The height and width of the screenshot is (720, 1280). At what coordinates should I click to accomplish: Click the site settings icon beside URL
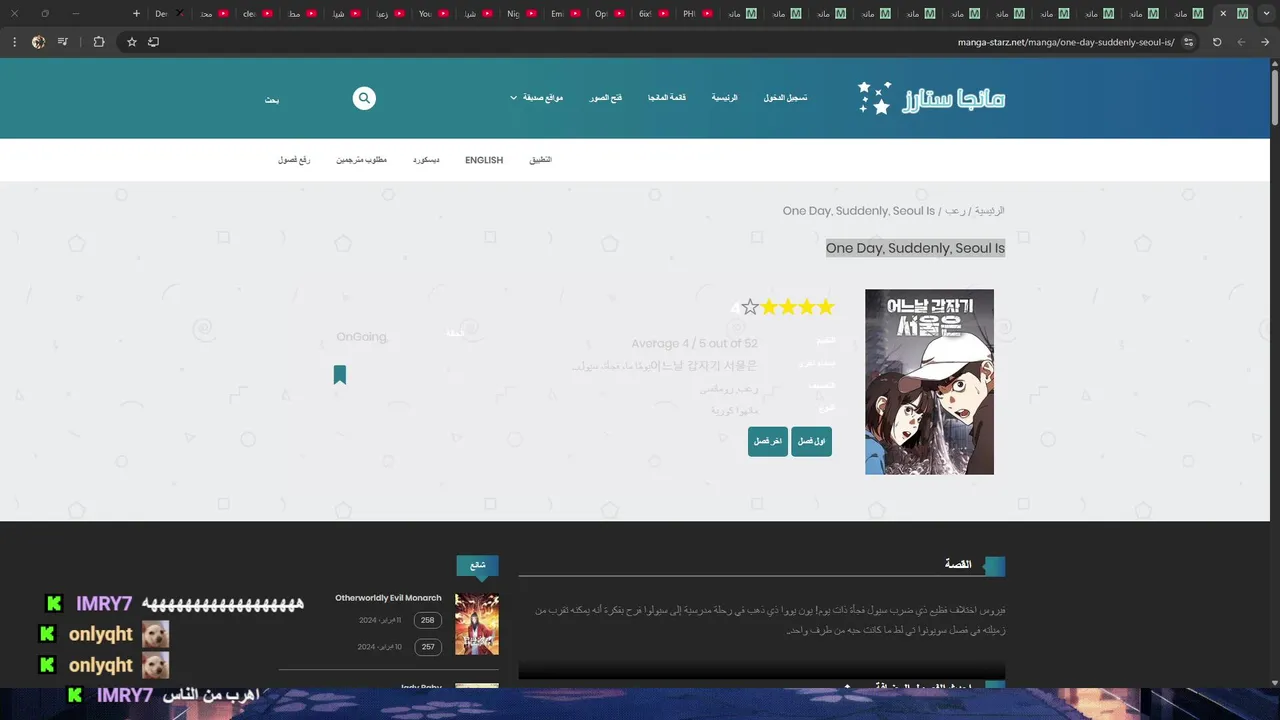[1188, 42]
